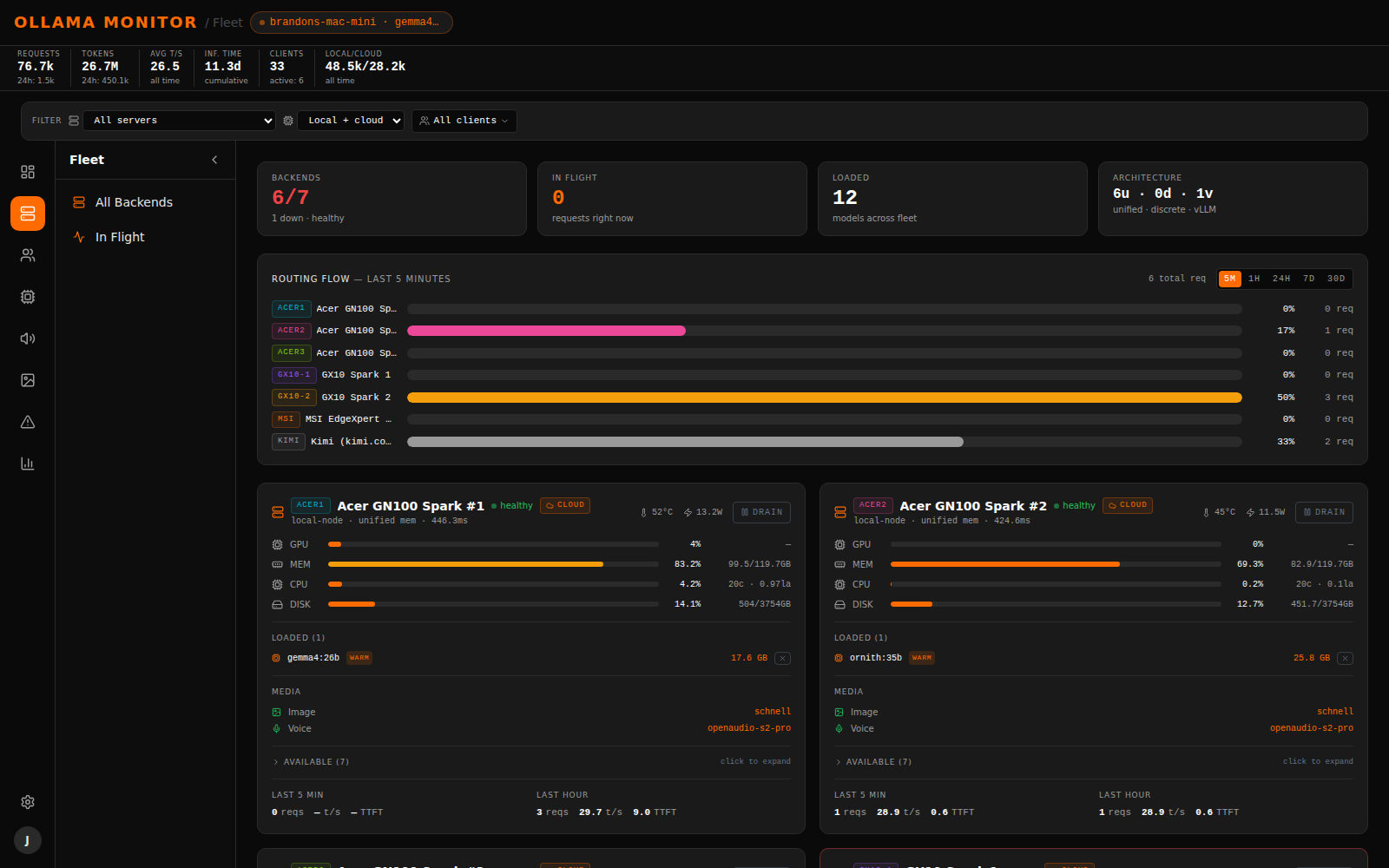Click the BACKENDS 6/7 summary card
This screenshot has height=868, width=1389.
(x=392, y=199)
